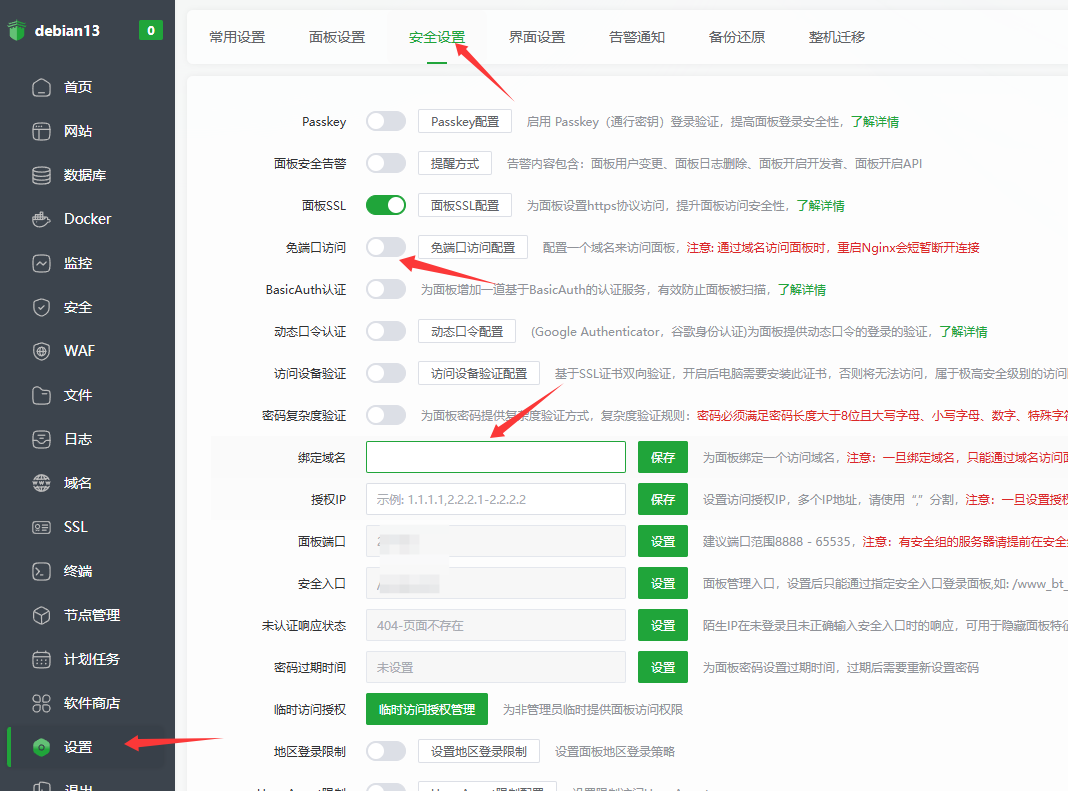Switch to the 界面设置 tab

pos(537,36)
